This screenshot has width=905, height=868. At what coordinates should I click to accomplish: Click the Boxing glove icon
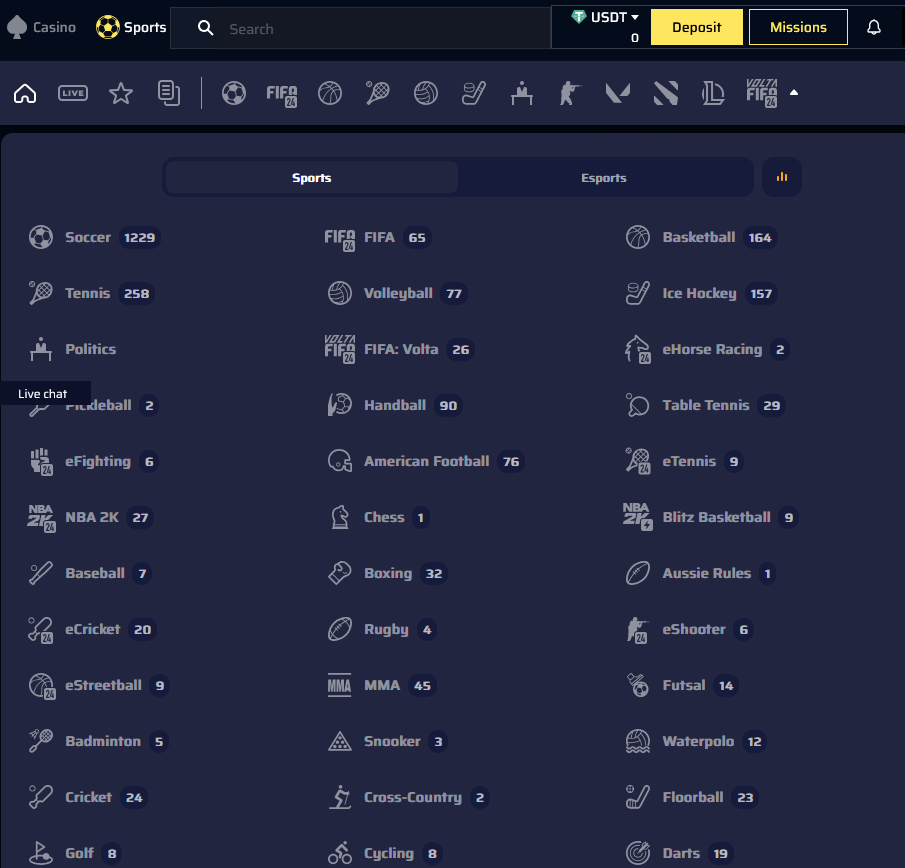(x=339, y=573)
